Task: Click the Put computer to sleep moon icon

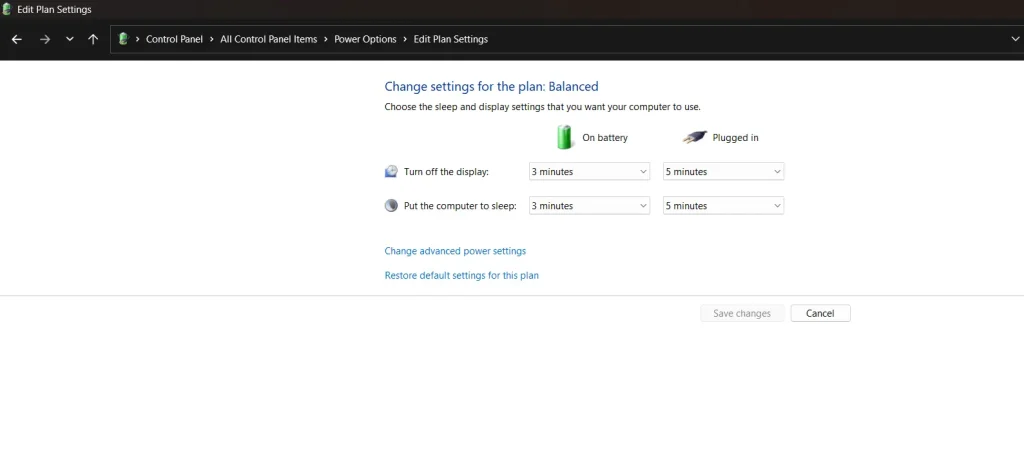Action: pos(391,206)
